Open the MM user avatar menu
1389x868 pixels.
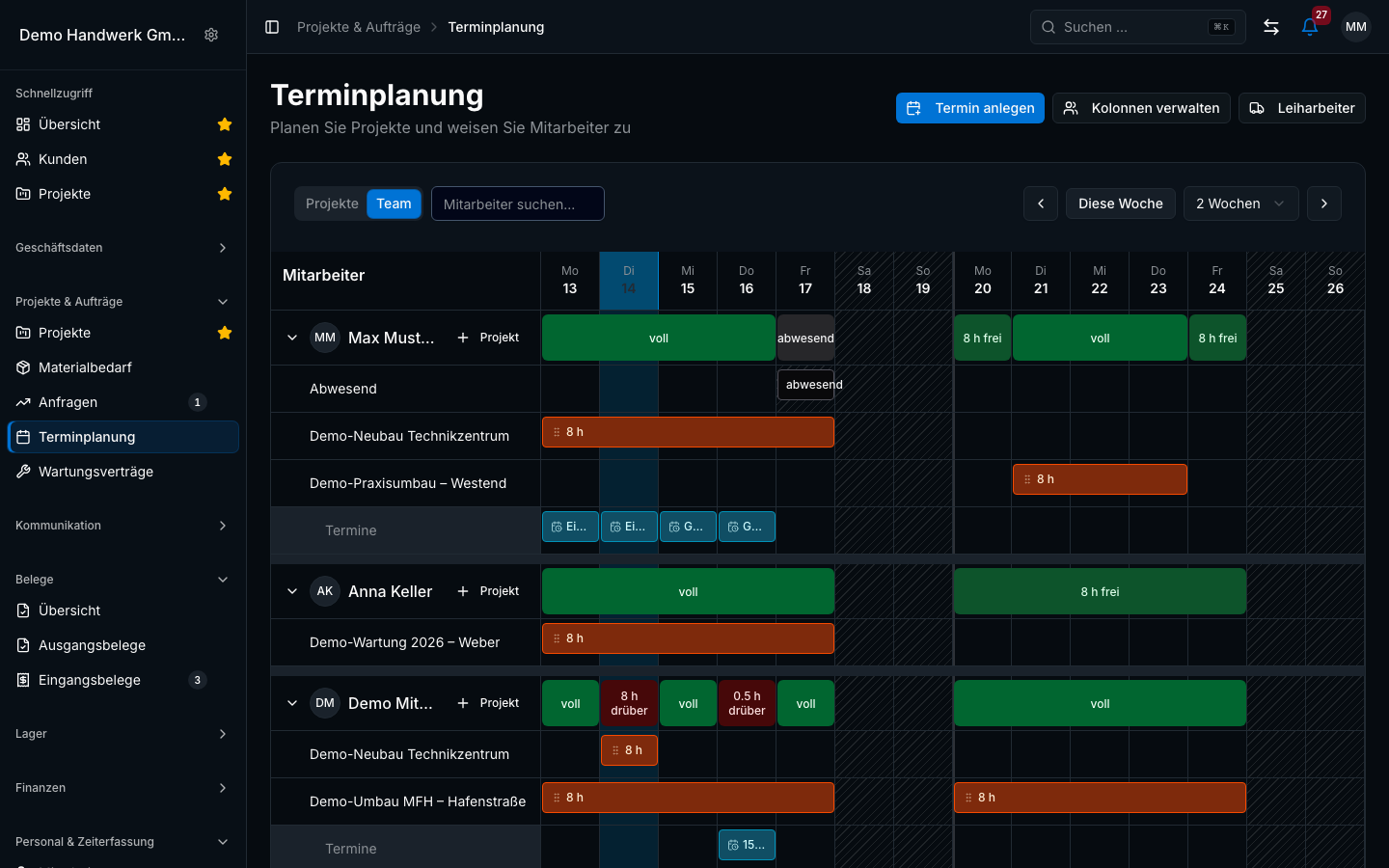[1356, 27]
